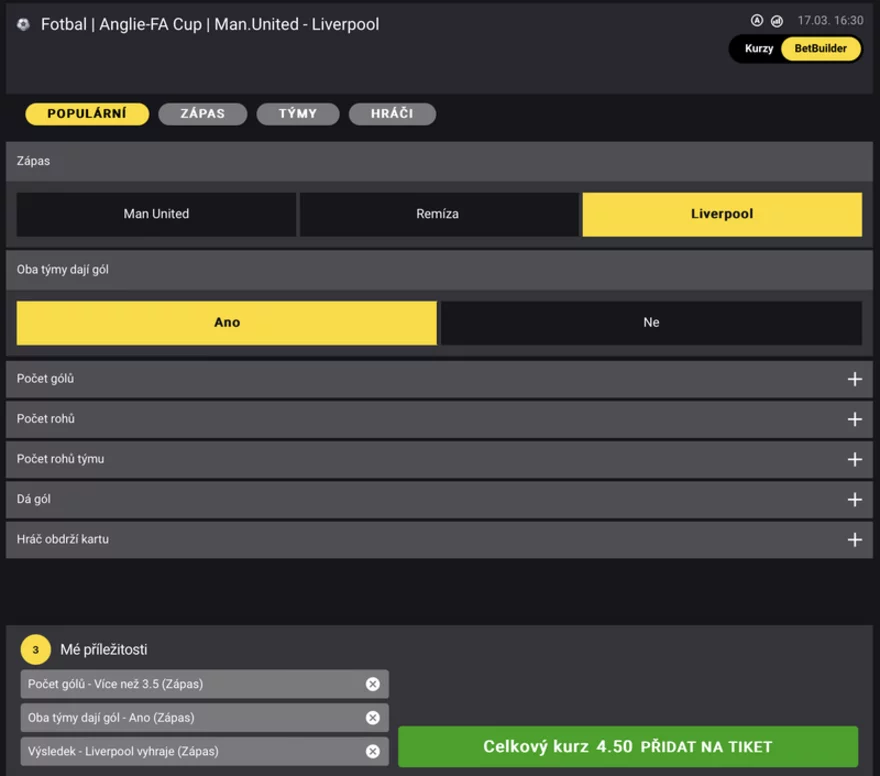Expand Počet gólů with its plus icon

pyautogui.click(x=854, y=379)
